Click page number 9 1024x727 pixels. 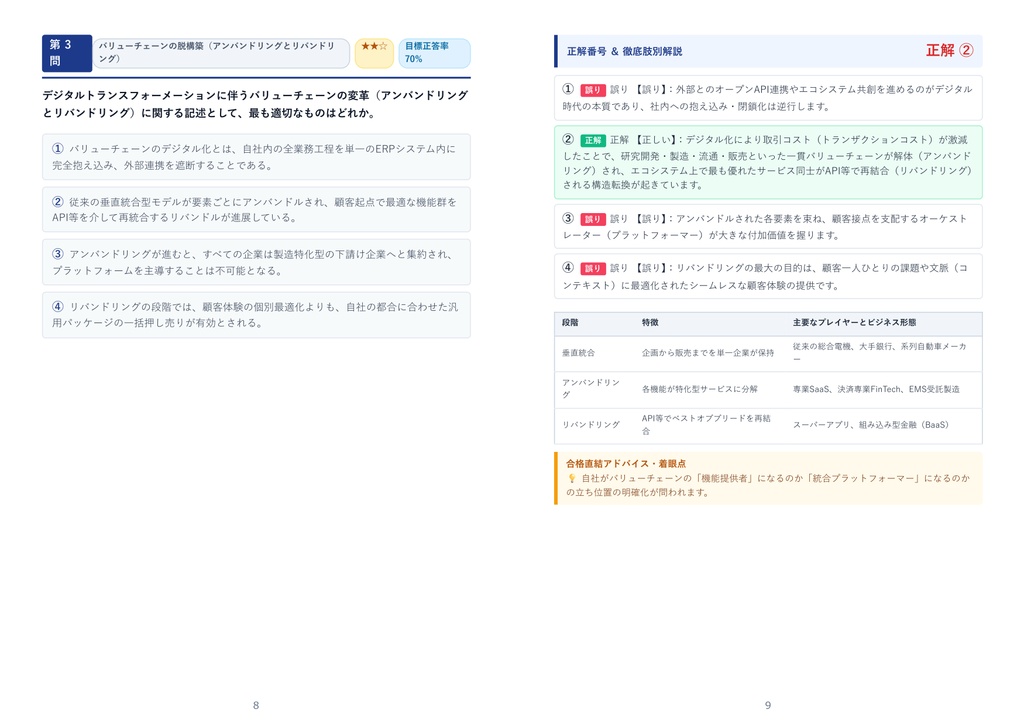coord(768,705)
